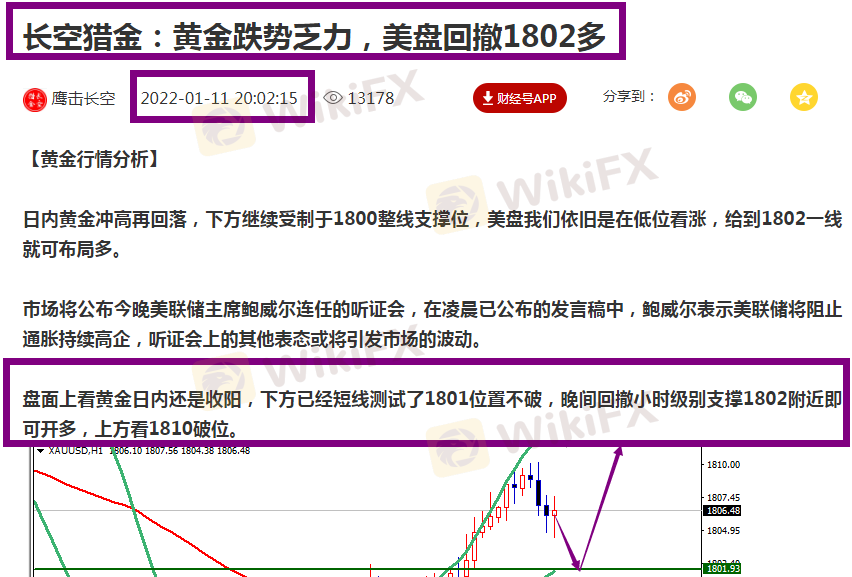Click the green 1801.93 support price label
The image size is (852, 577).
[x=722, y=570]
